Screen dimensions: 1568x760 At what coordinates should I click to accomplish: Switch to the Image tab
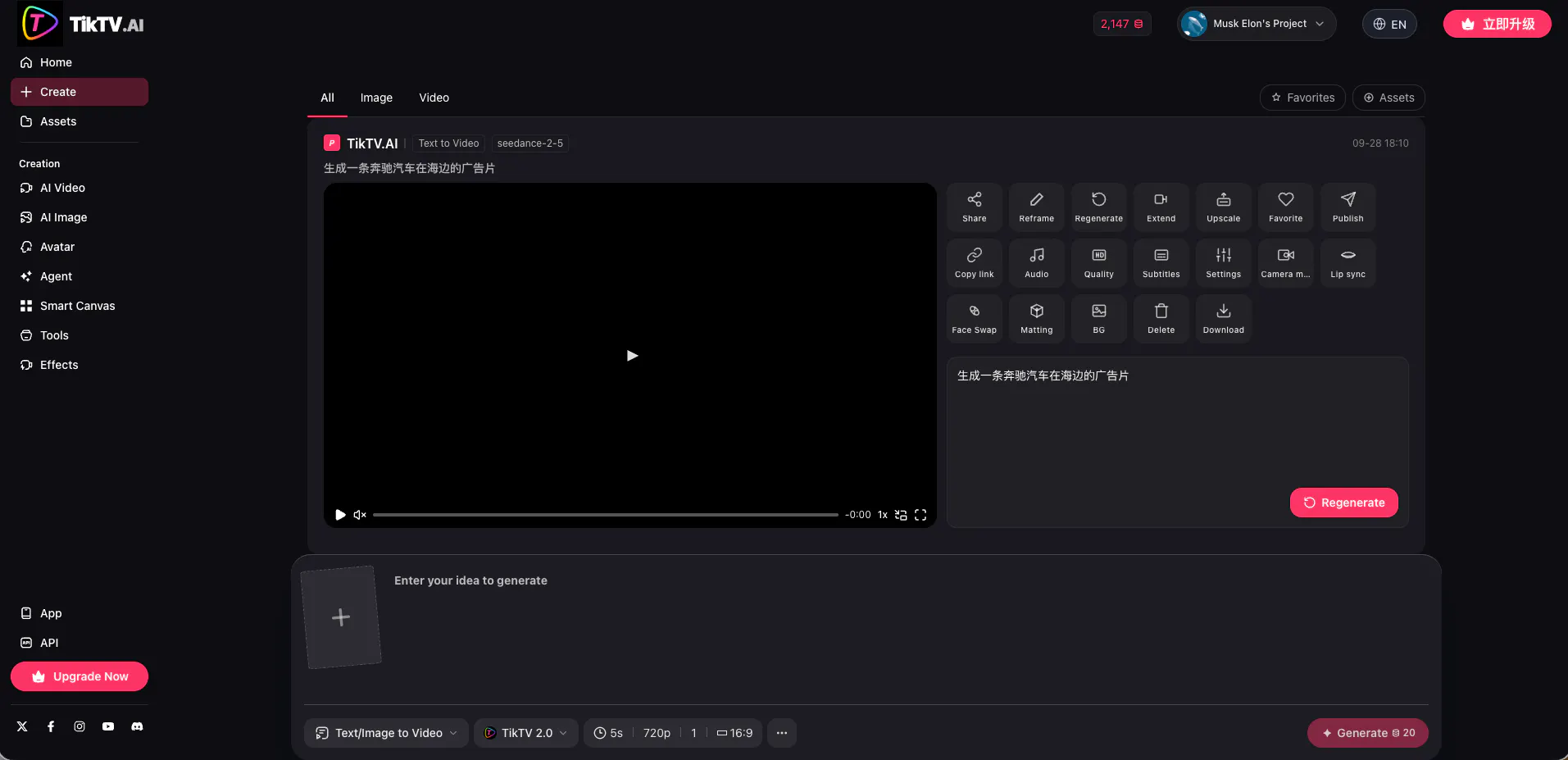pos(376,98)
